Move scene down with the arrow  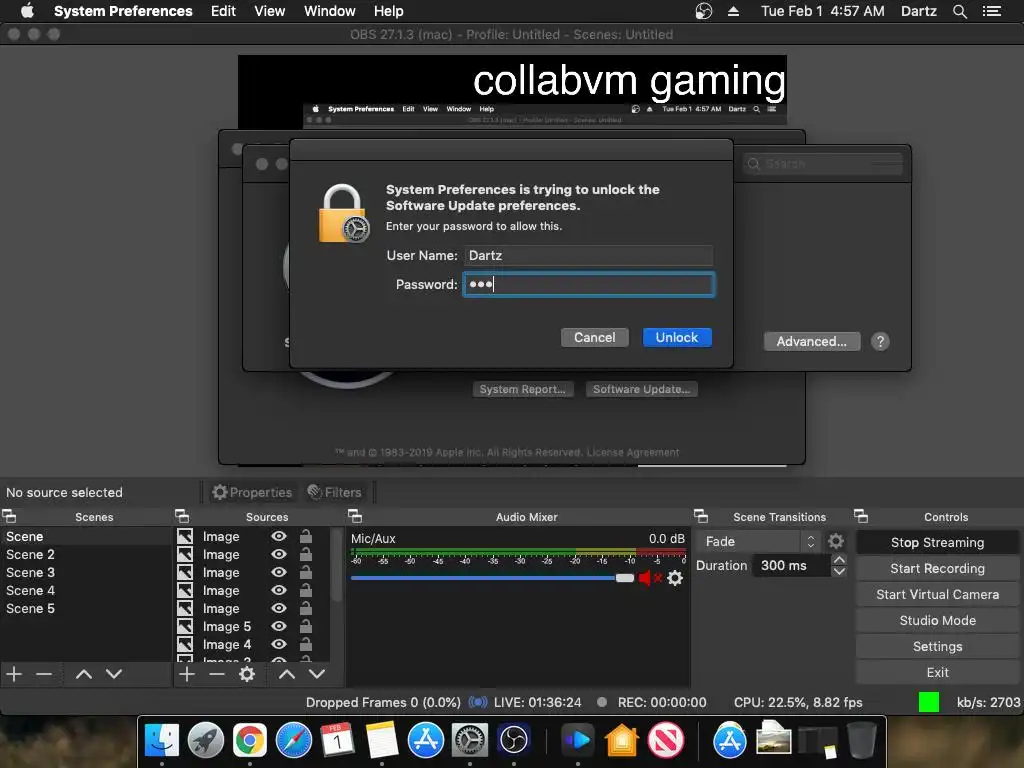click(x=114, y=674)
